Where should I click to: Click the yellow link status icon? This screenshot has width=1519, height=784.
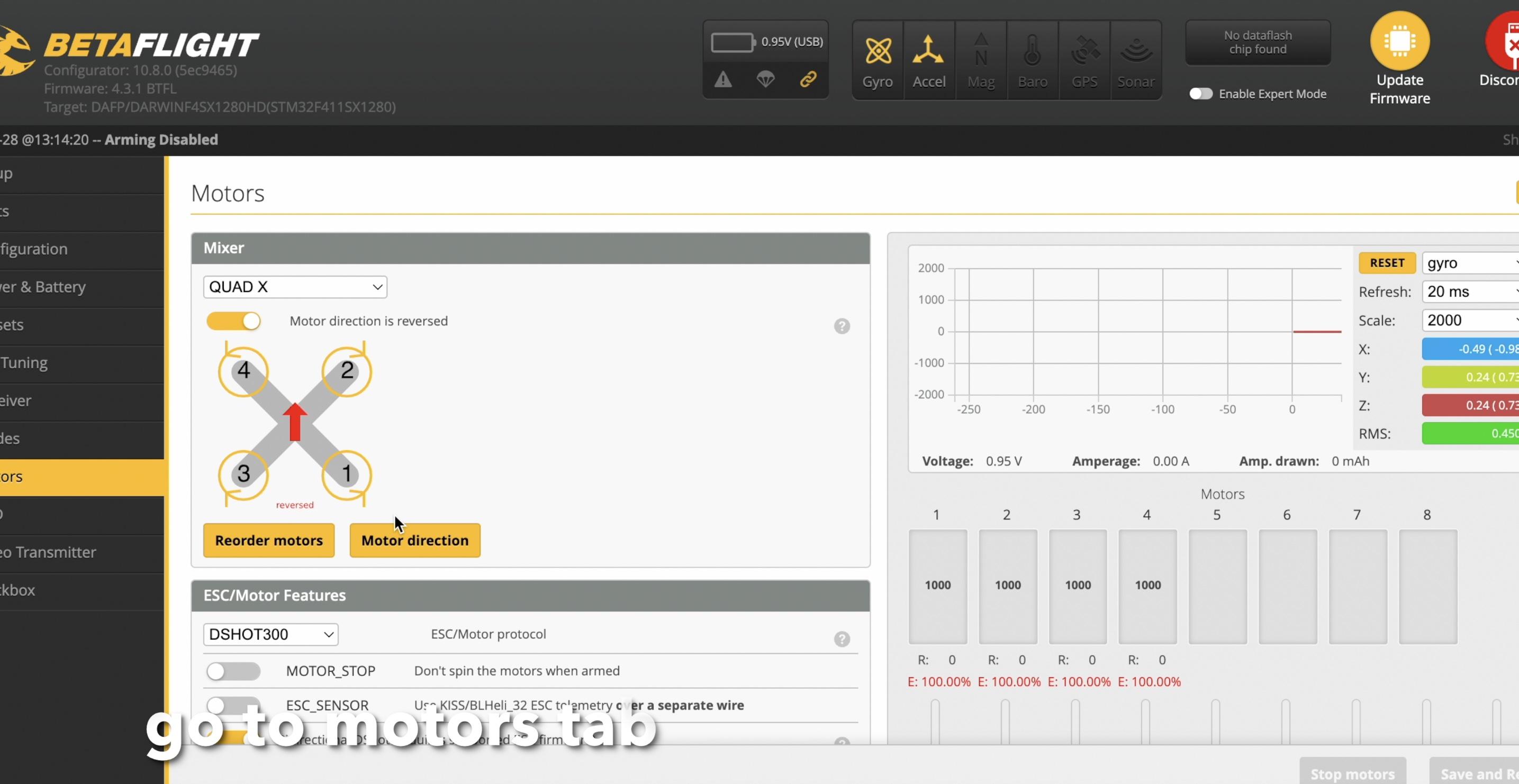click(x=808, y=79)
